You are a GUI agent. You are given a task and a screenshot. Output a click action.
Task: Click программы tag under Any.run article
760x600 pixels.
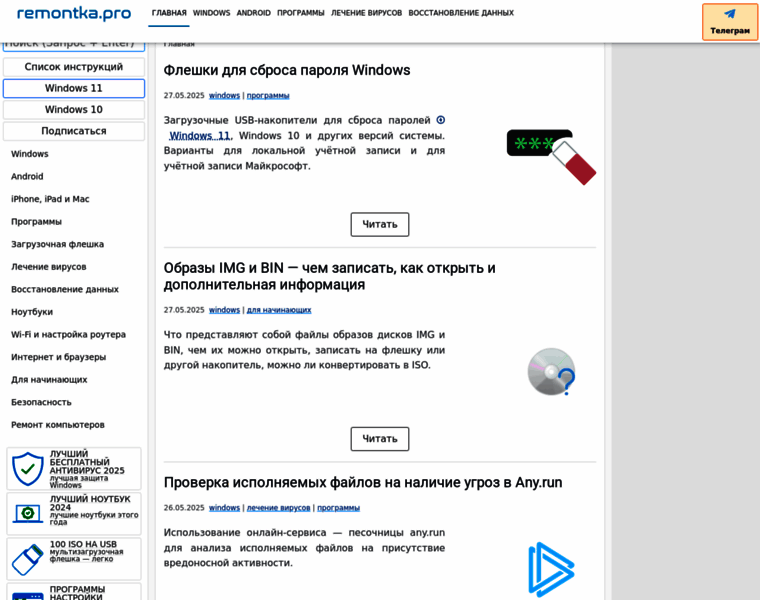tap(338, 507)
